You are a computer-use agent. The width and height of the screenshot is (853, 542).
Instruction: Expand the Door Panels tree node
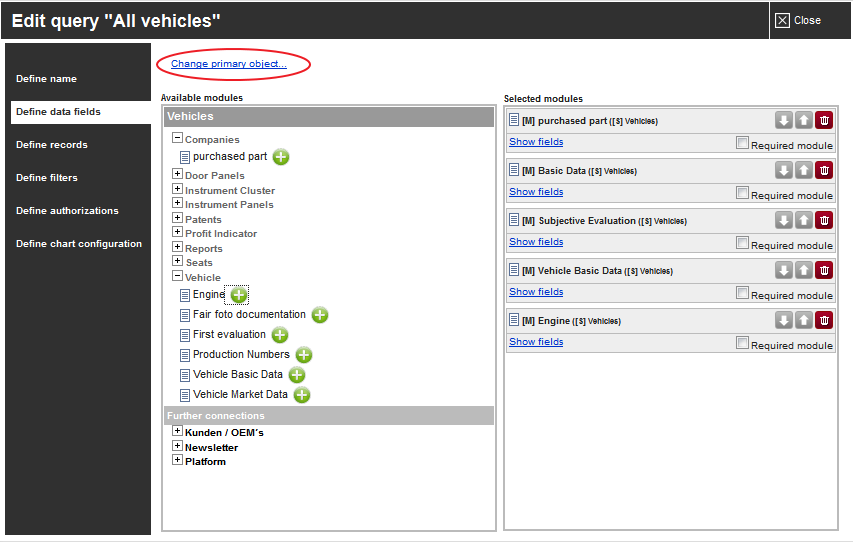[177, 174]
